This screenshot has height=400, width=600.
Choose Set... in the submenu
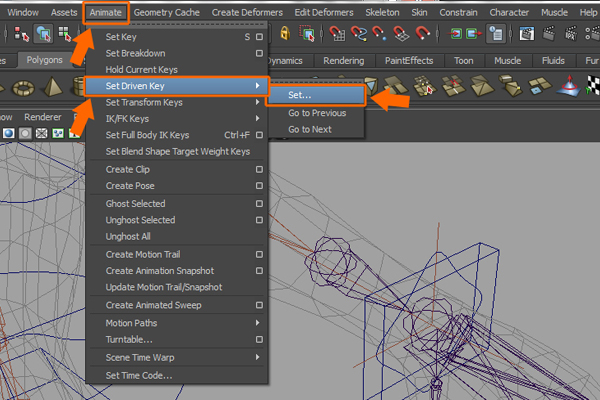317,95
